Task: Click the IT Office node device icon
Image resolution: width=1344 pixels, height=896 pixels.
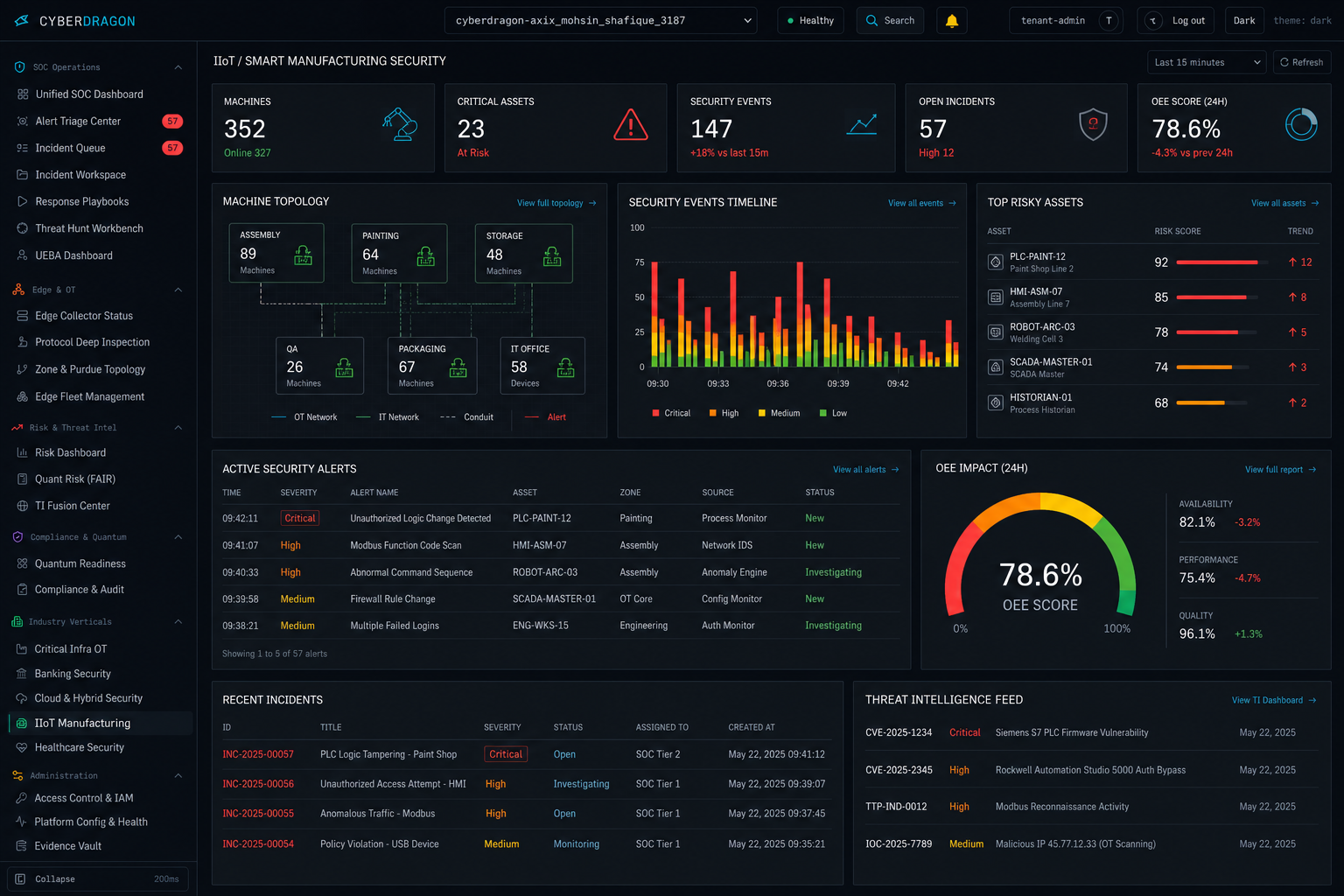Action: (566, 367)
